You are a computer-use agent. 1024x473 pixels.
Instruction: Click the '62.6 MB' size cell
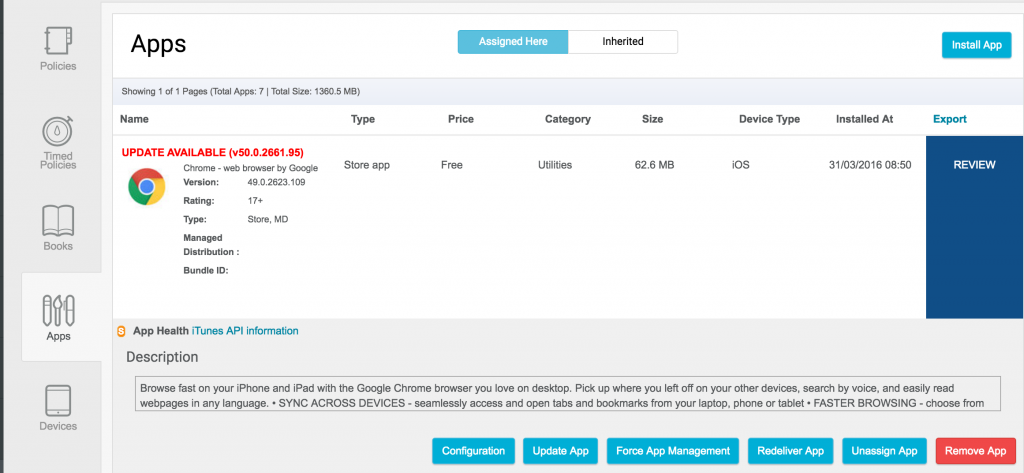tap(654, 165)
